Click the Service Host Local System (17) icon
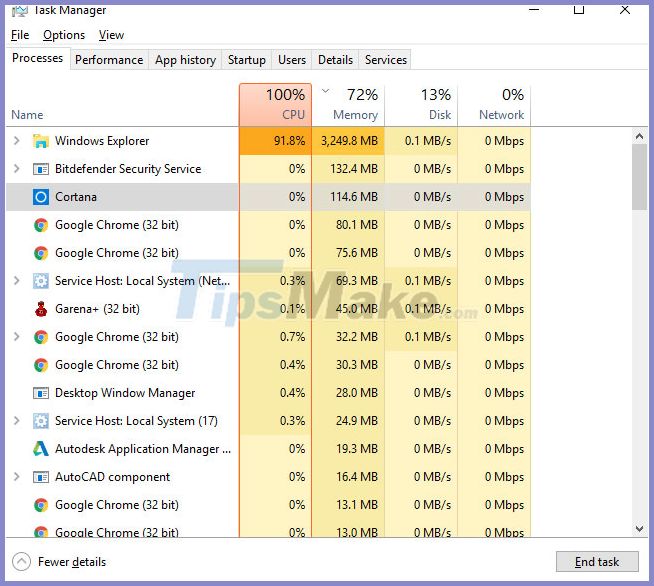 pyautogui.click(x=40, y=421)
